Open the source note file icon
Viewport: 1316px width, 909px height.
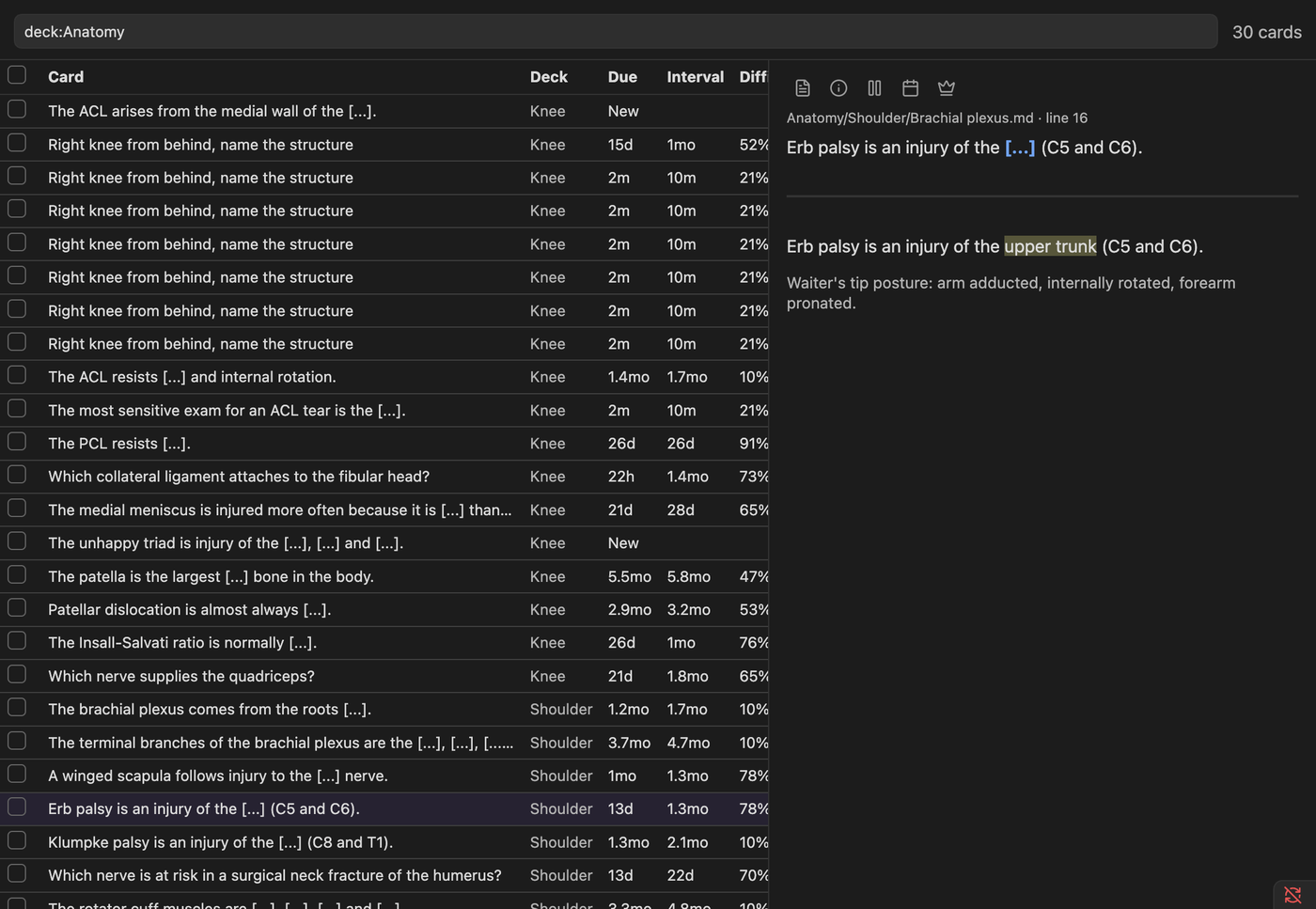point(802,87)
